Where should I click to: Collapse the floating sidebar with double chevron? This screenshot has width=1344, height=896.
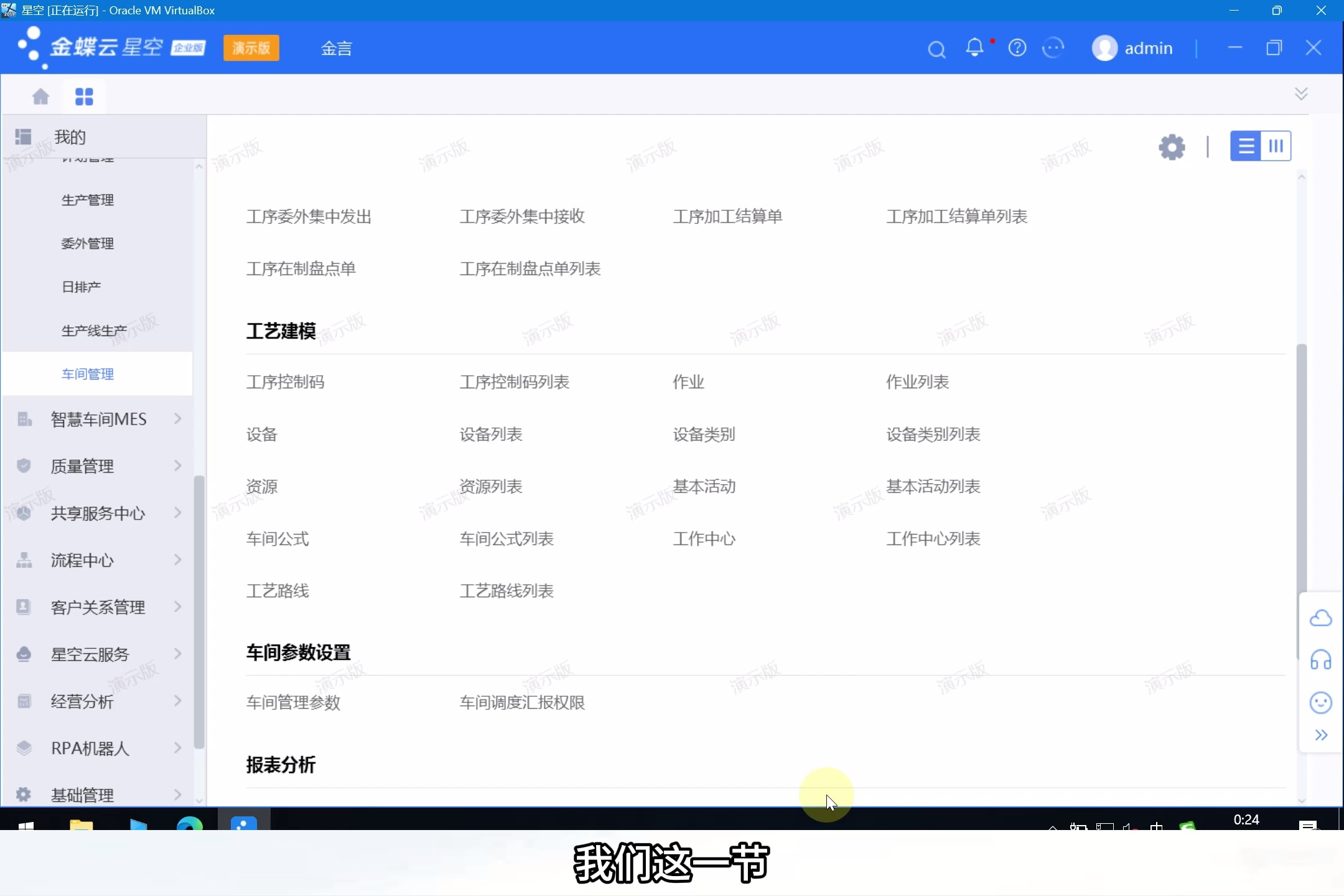(1322, 735)
